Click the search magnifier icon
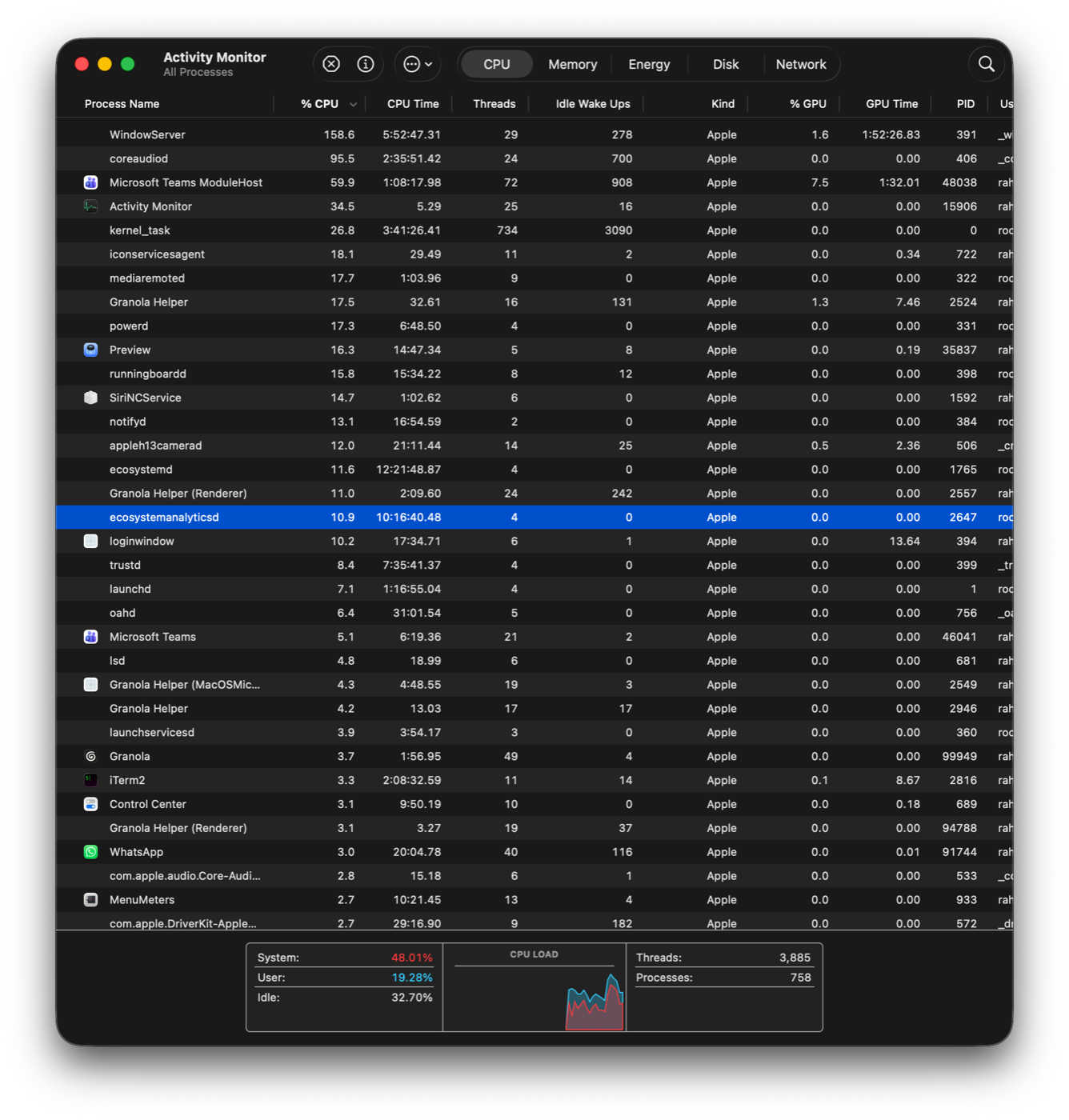This screenshot has height=1120, width=1069. 987,64
